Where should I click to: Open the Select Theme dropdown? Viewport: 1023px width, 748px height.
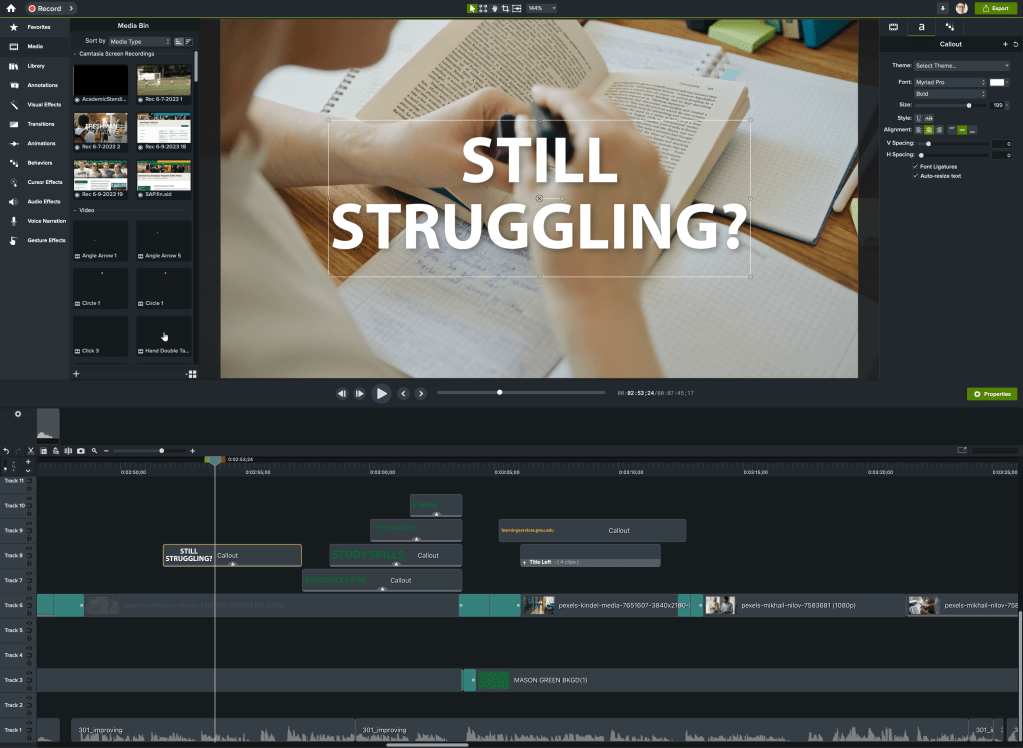[958, 65]
